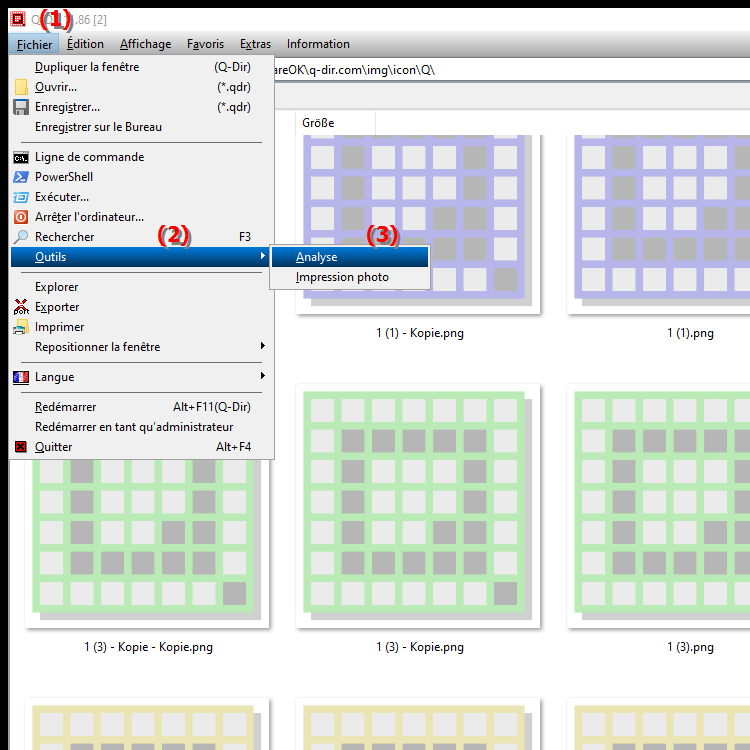The width and height of the screenshot is (750, 750).
Task: Open the Extras menu
Action: tap(255, 44)
